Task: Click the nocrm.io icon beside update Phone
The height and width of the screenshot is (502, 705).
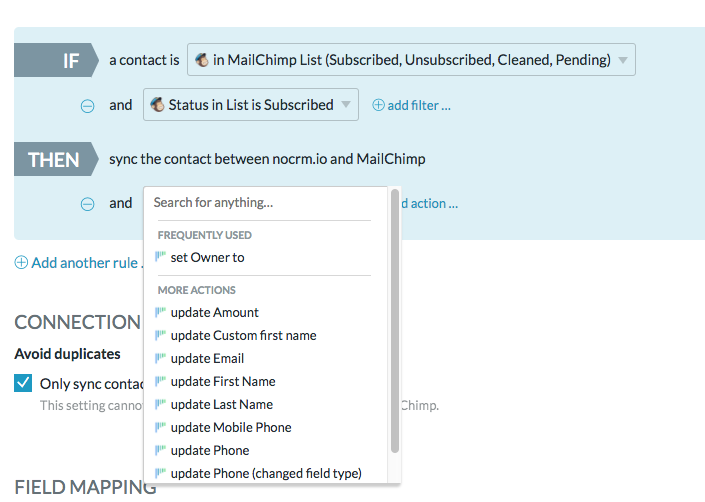Action: (160, 449)
